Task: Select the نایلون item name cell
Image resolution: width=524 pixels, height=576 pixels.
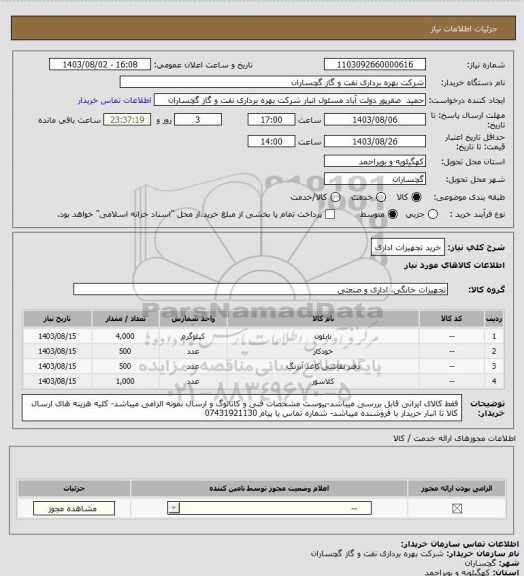Action: [x=323, y=336]
